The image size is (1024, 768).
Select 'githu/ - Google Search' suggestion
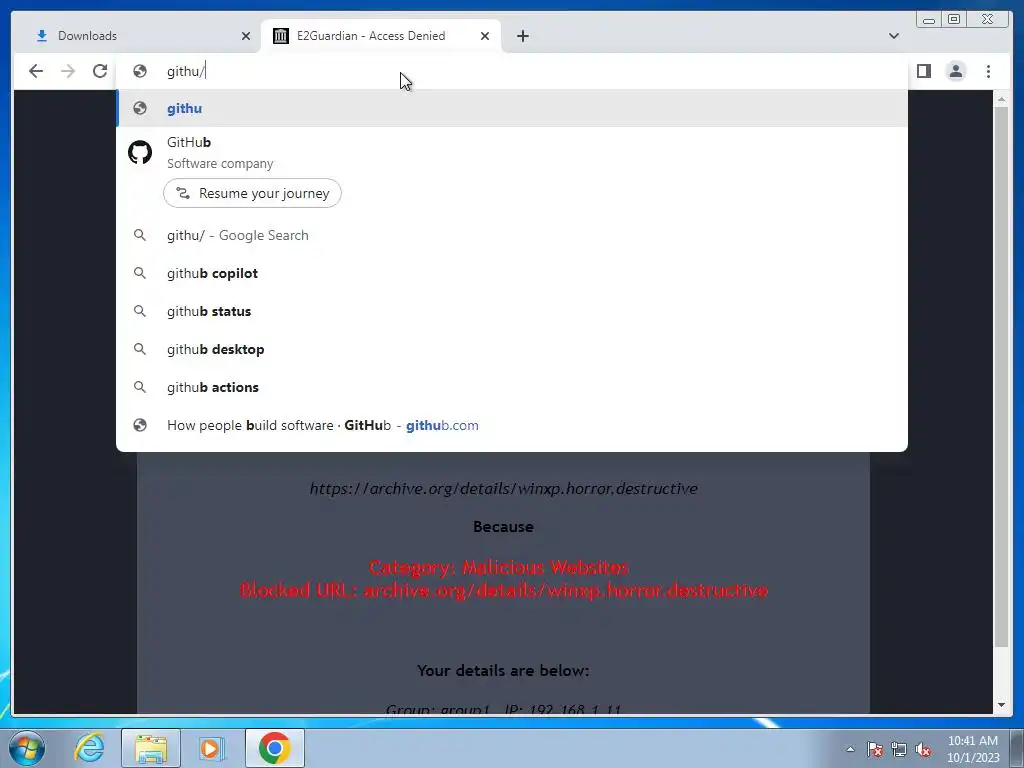[x=512, y=235]
